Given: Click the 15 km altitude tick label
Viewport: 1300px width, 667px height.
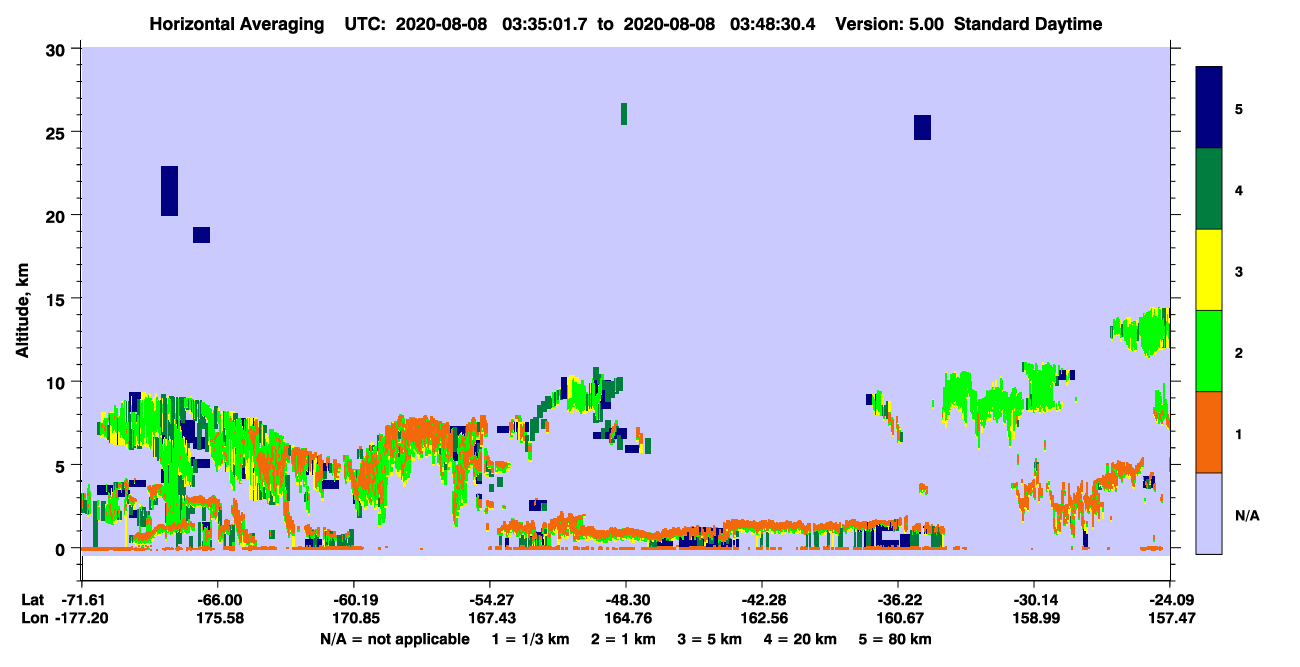Looking at the screenshot, I should [58, 299].
